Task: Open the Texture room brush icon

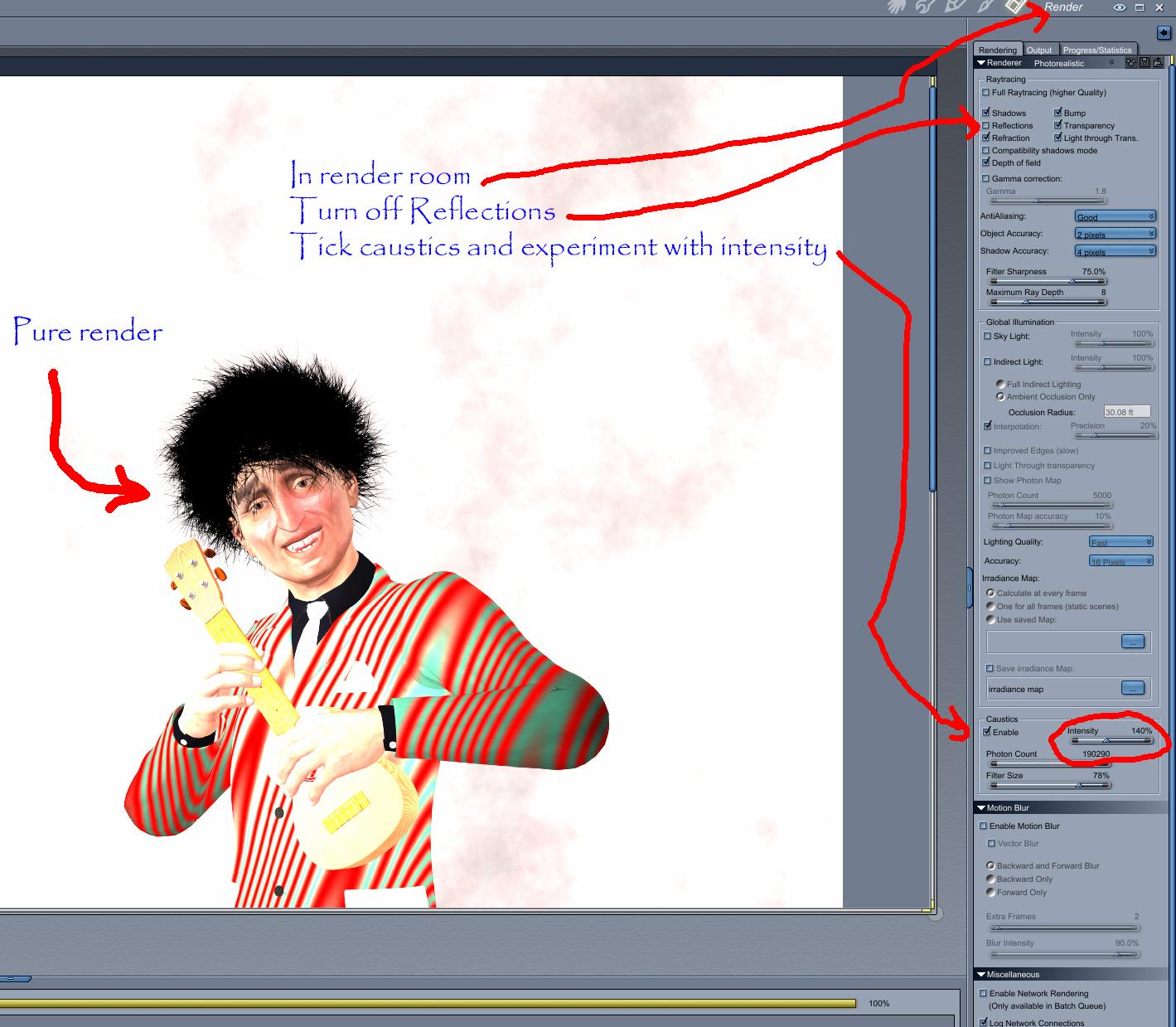Action: [x=985, y=7]
